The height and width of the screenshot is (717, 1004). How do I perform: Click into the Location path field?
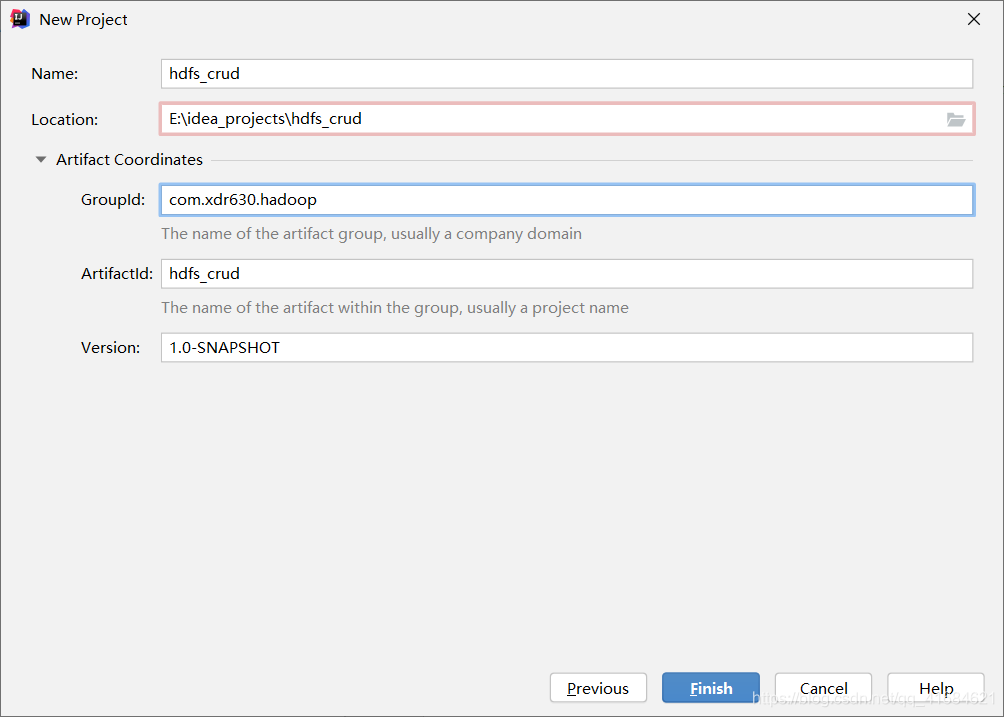(550, 119)
